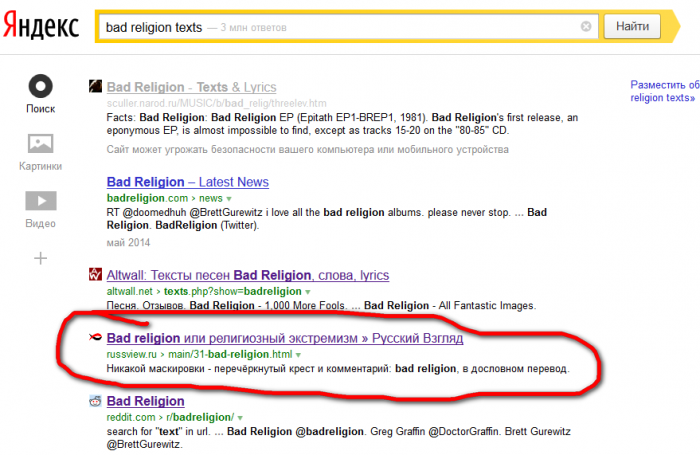Image resolution: width=700 pixels, height=455 pixels.
Task: Open the Видео video section icon
Action: pyautogui.click(x=40, y=201)
